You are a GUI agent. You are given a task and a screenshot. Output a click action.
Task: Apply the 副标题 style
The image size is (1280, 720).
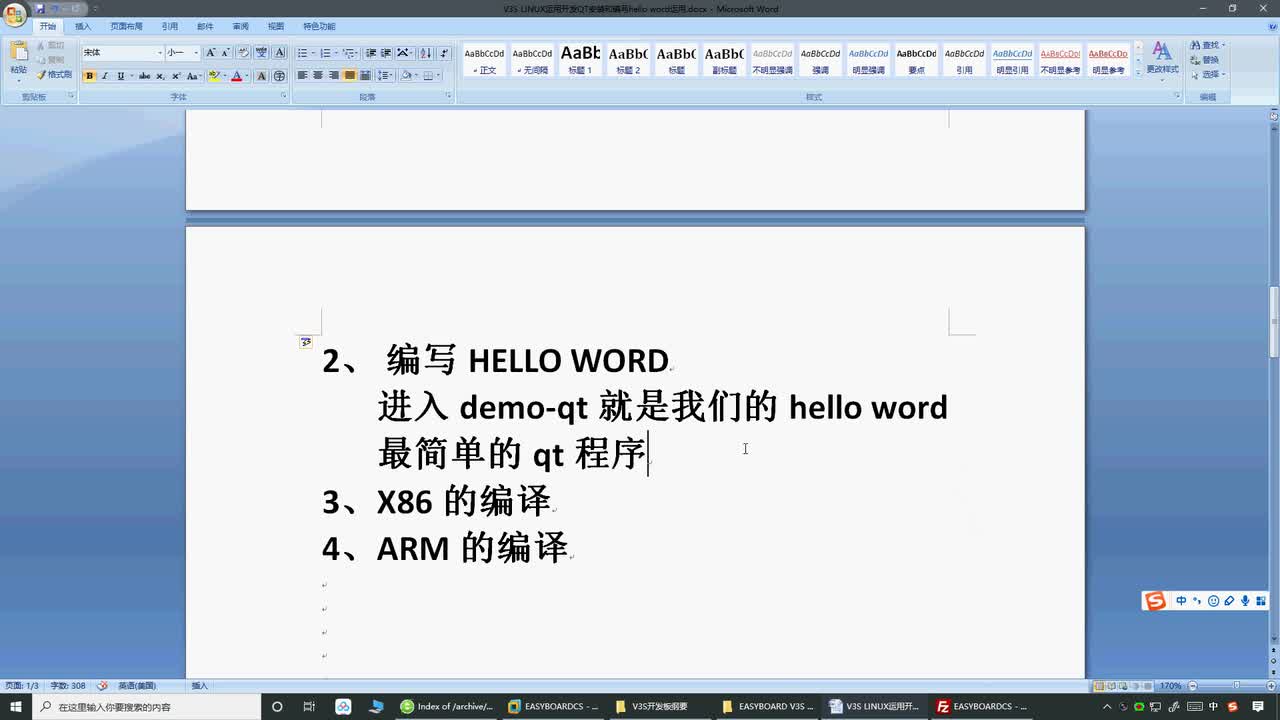[x=725, y=61]
